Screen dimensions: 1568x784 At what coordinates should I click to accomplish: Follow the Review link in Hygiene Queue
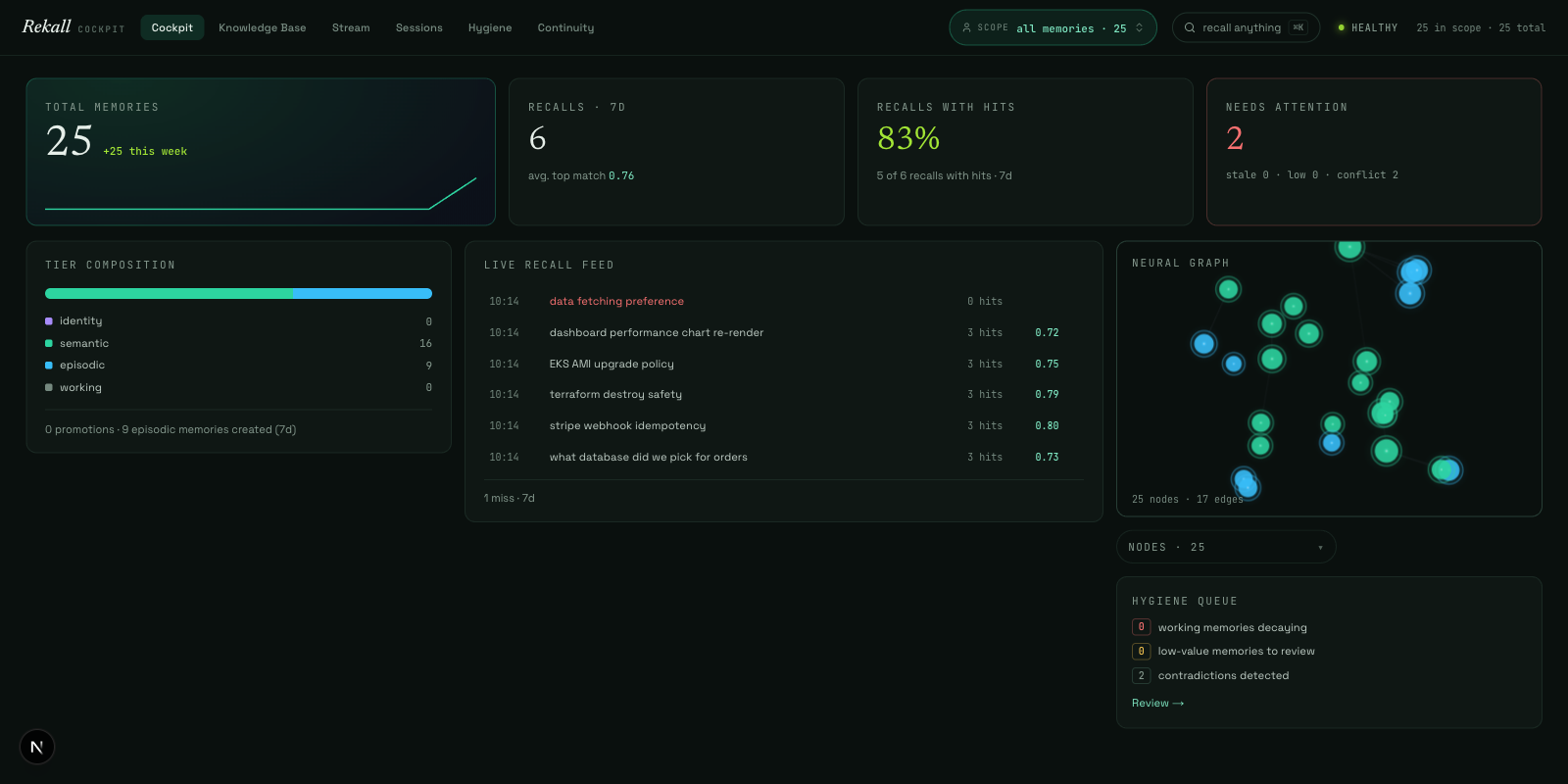(1157, 704)
